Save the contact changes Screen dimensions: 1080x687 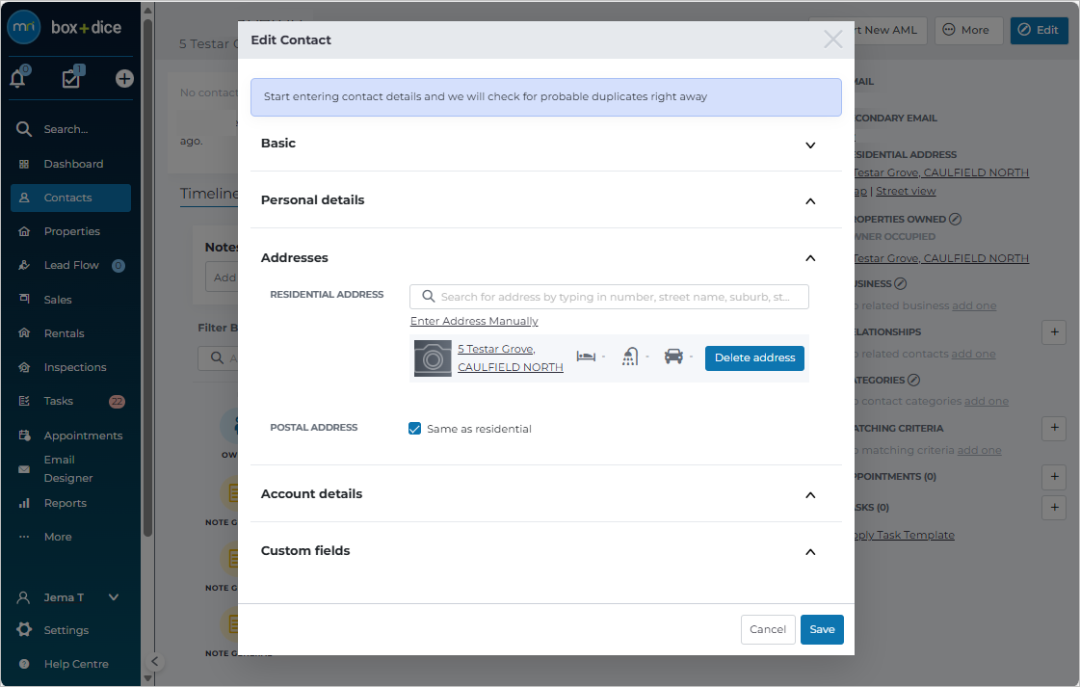coord(822,630)
